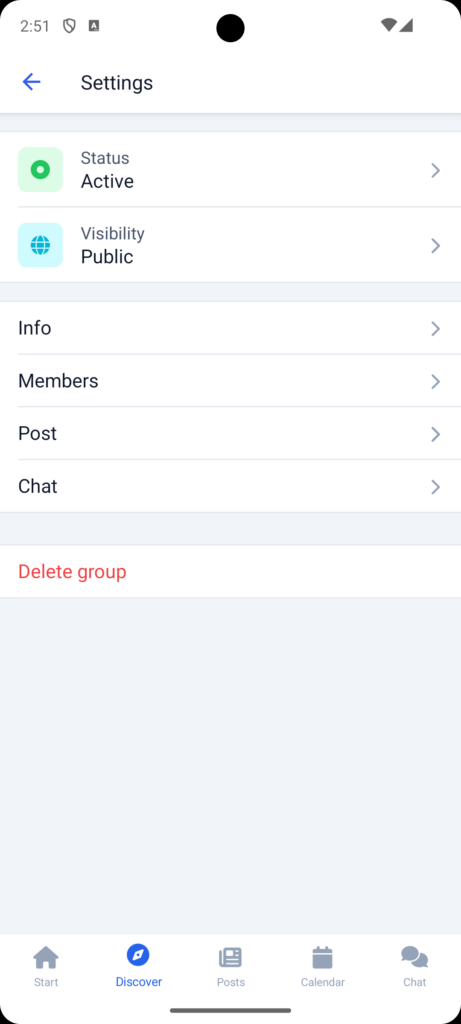
Task: Open the Info settings entry
Action: pyautogui.click(x=230, y=328)
